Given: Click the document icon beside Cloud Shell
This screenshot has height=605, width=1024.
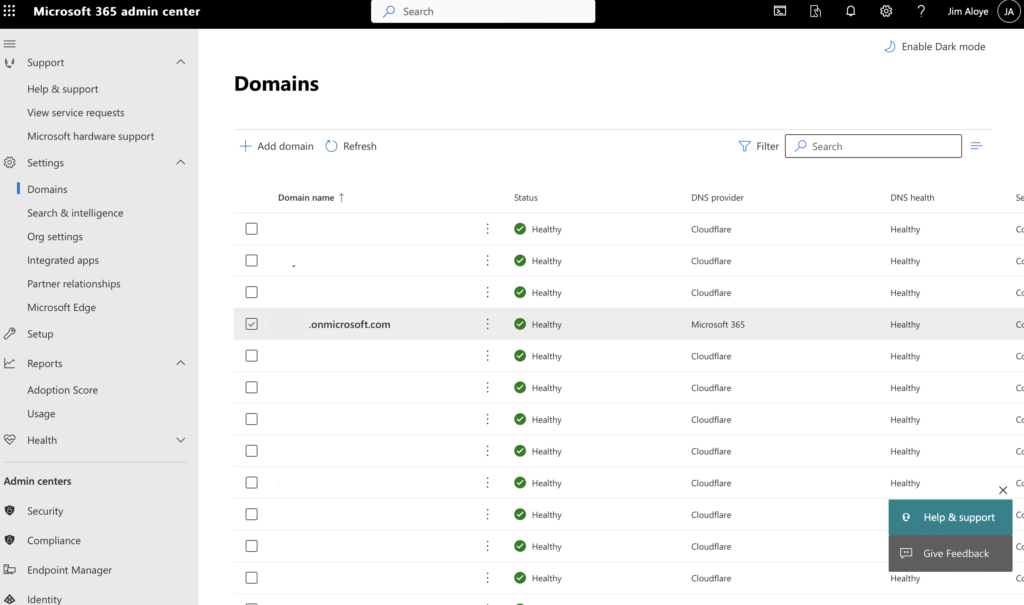Looking at the screenshot, I should tap(815, 11).
